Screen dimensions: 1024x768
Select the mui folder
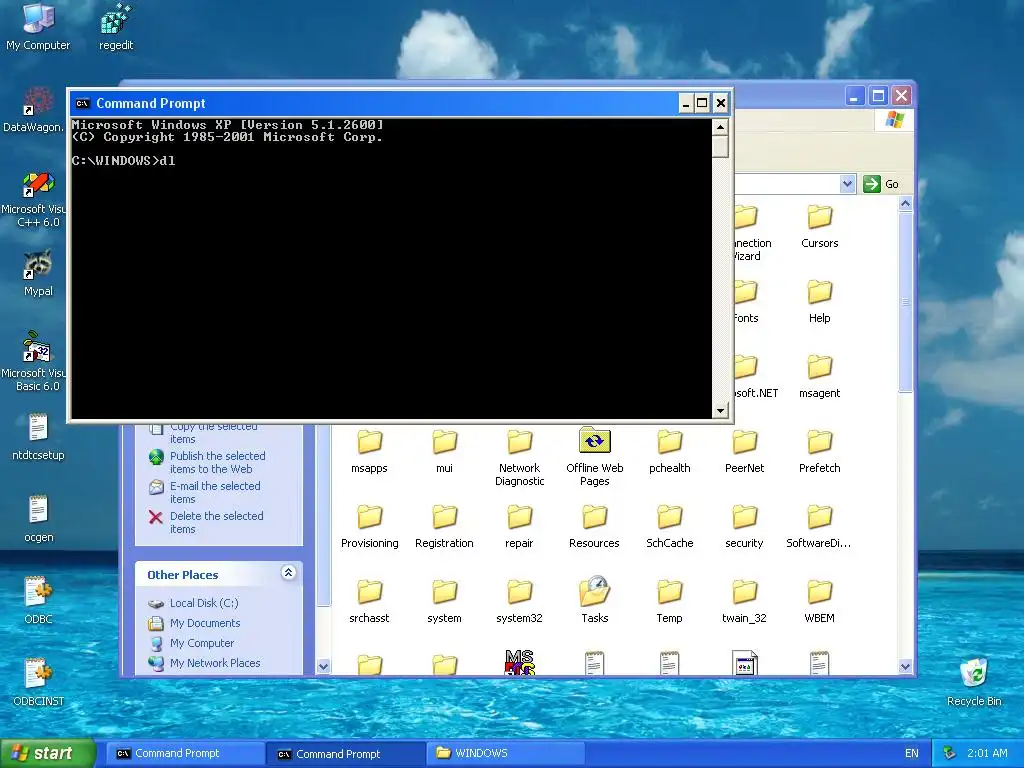(x=444, y=451)
